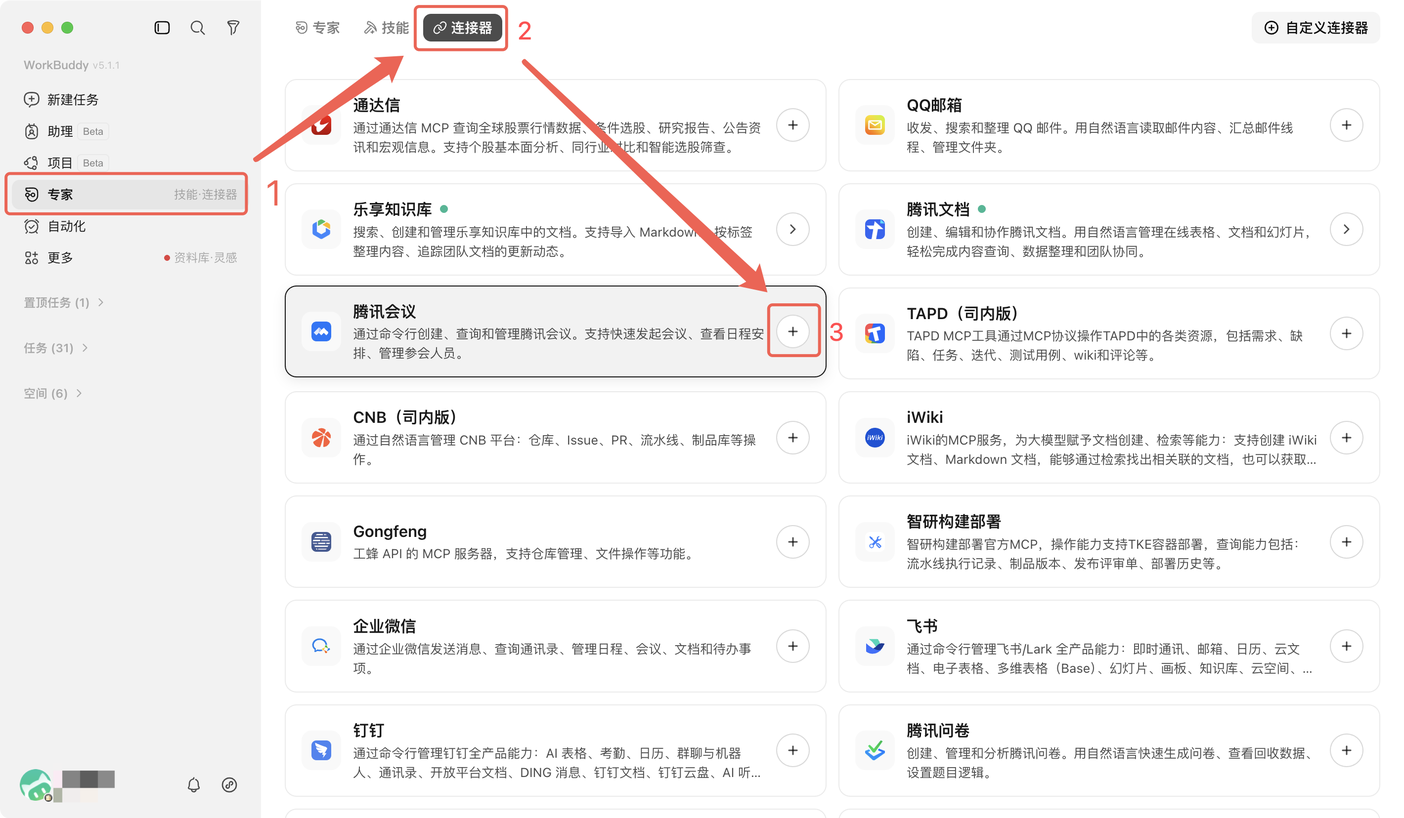Add the CNB connector with plus
Viewport: 1404px width, 818px height.
click(x=793, y=437)
